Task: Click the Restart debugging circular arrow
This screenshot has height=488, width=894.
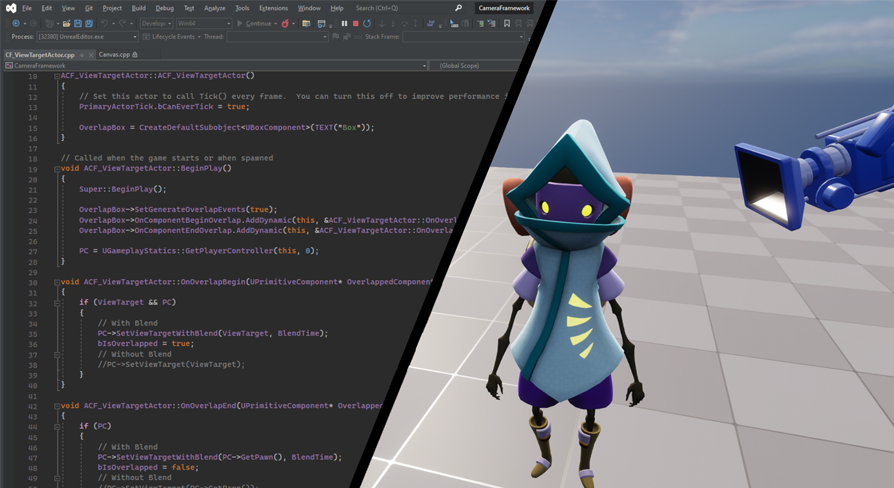Action: click(x=367, y=23)
